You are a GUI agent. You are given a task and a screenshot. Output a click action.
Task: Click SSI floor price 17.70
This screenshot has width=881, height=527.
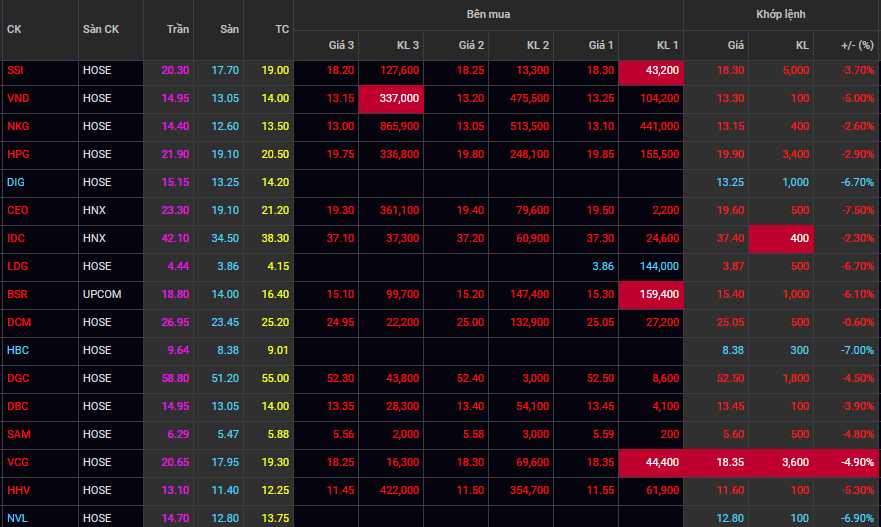225,70
